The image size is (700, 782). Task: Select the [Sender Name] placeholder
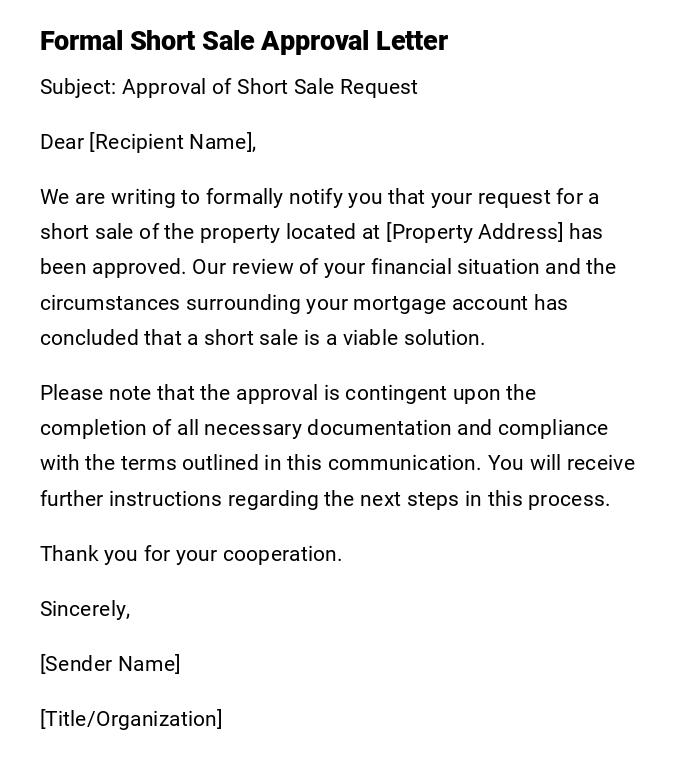pos(110,664)
